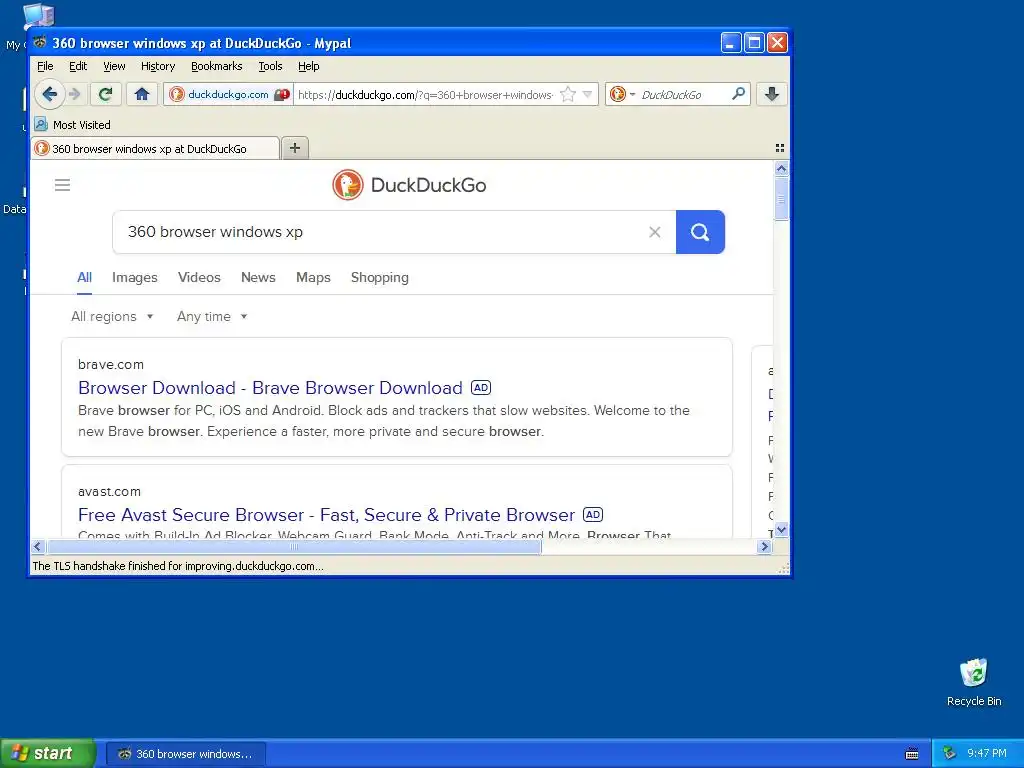Image resolution: width=1024 pixels, height=768 pixels.
Task: Open the Recycle Bin desktop icon
Action: [x=974, y=682]
